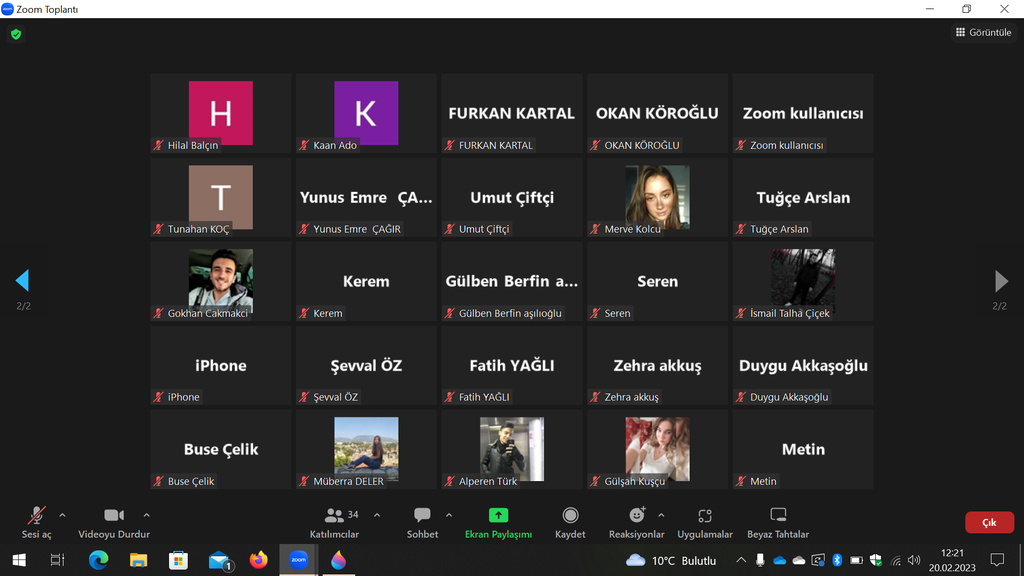Viewport: 1024px width, 576px height.
Task: Expand the arrow next to Katılımcılar
Action: [x=377, y=515]
